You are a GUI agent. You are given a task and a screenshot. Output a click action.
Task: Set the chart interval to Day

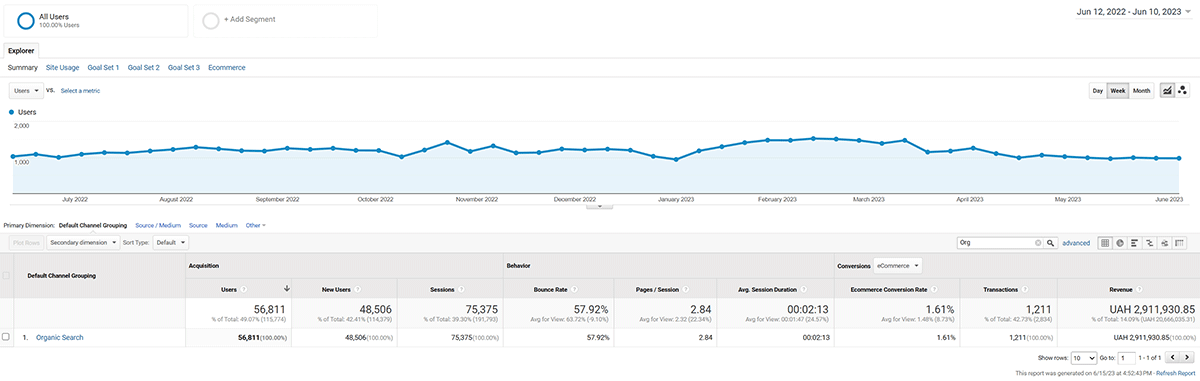[1097, 90]
